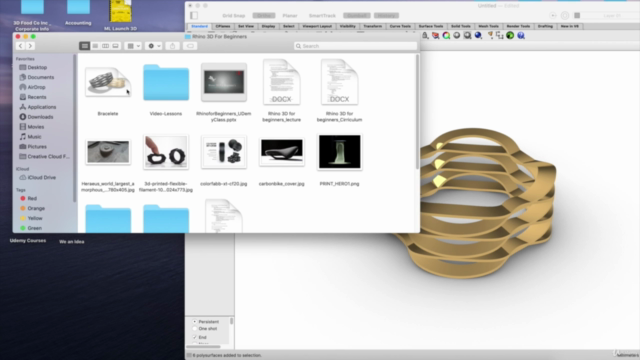Screen dimensions: 640x360
Task: Select the Persistent osnap radio button
Action: [195, 322]
